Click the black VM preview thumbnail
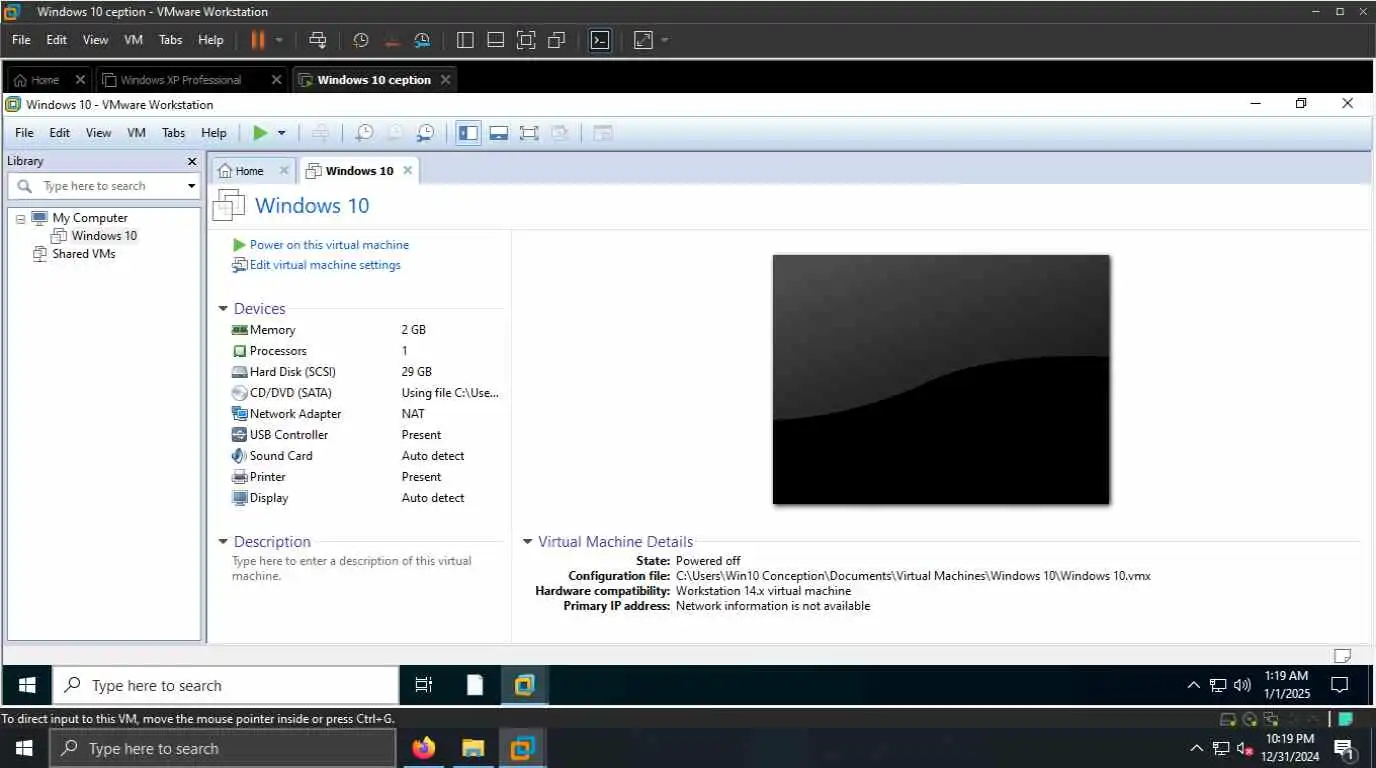 tap(941, 379)
